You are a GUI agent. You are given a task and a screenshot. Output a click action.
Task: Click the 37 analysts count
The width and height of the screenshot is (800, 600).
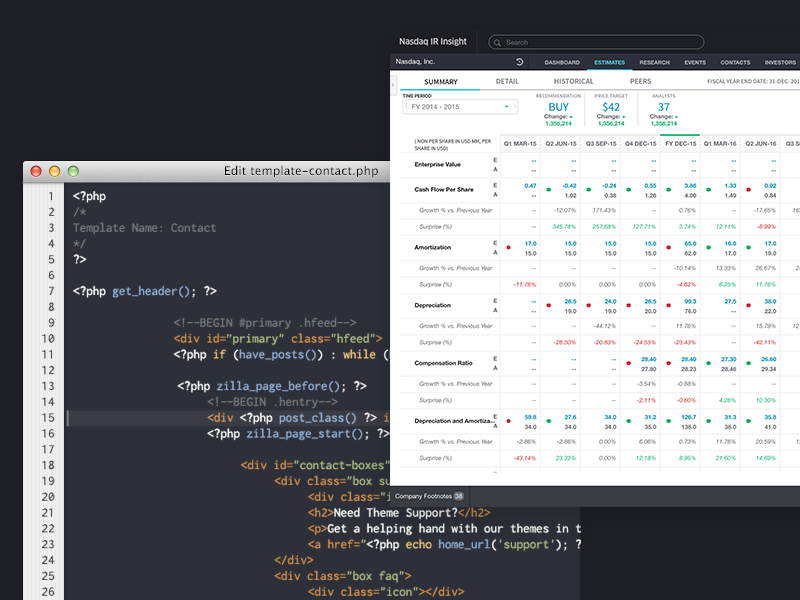(663, 107)
